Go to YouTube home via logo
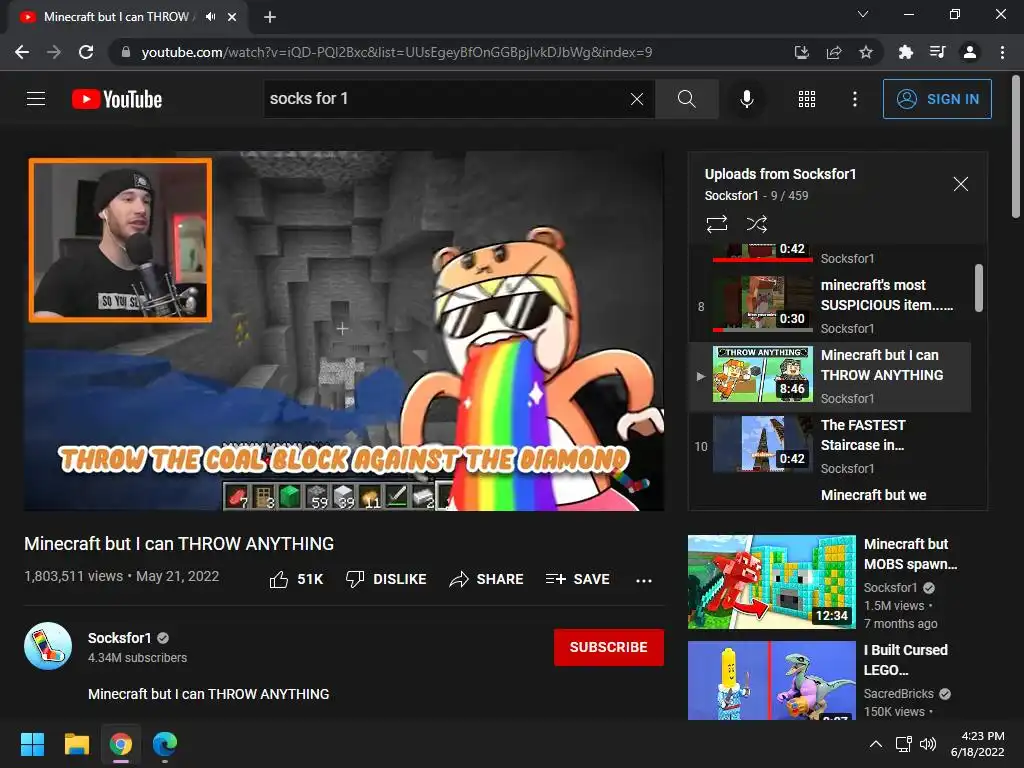This screenshot has width=1024, height=768. pos(117,99)
